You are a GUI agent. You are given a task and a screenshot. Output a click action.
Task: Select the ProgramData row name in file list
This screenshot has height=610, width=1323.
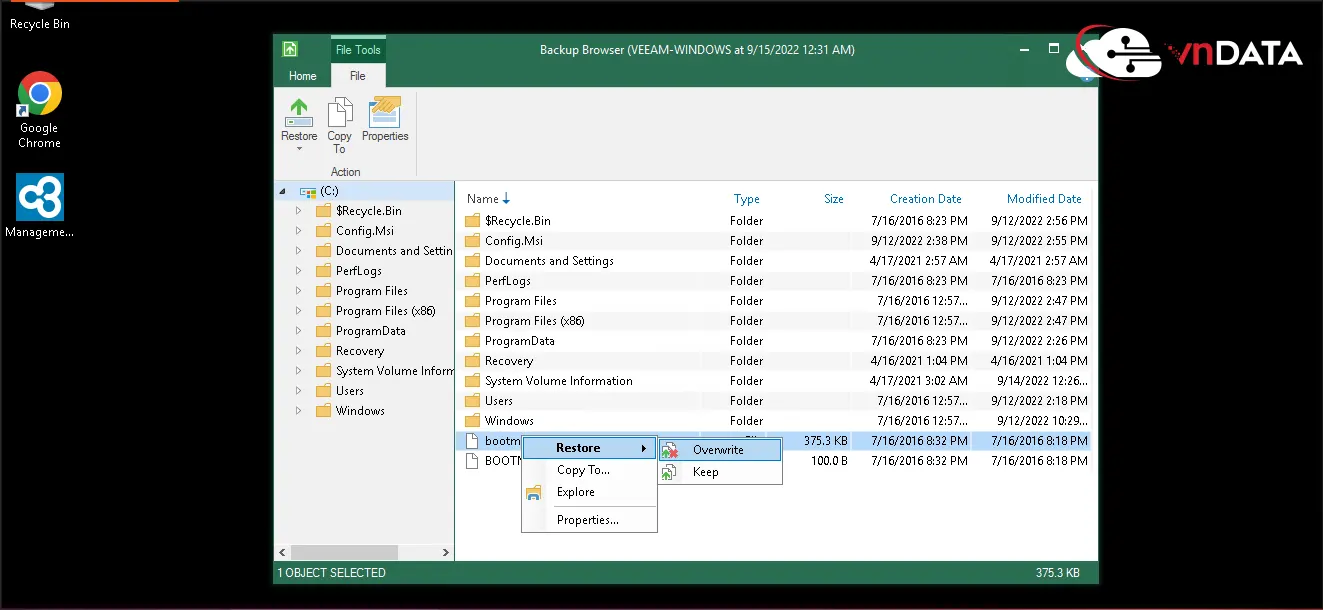[520, 341]
